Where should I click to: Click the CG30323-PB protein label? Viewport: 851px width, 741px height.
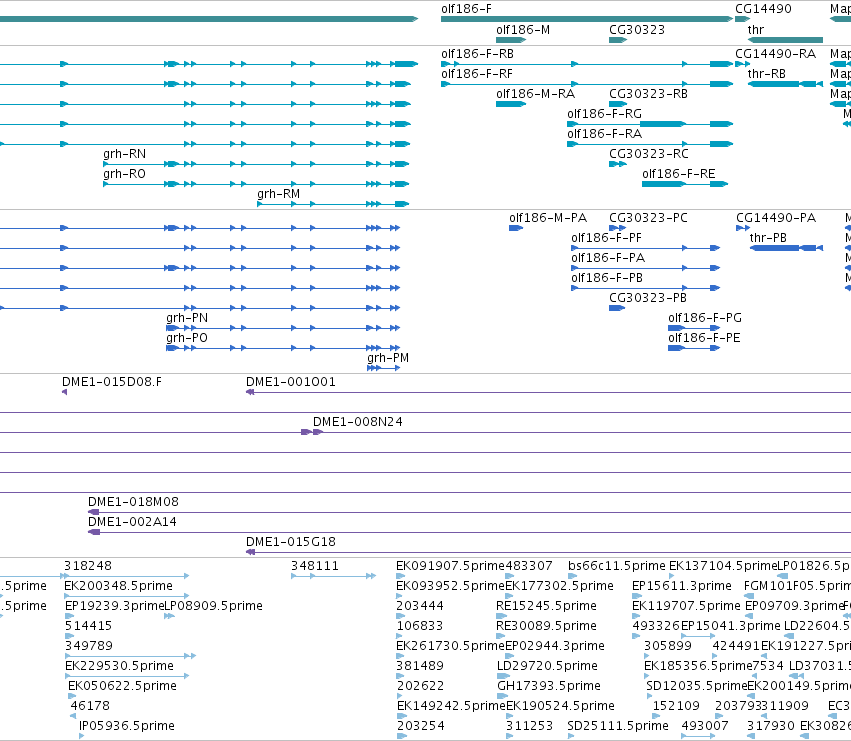pyautogui.click(x=647, y=299)
